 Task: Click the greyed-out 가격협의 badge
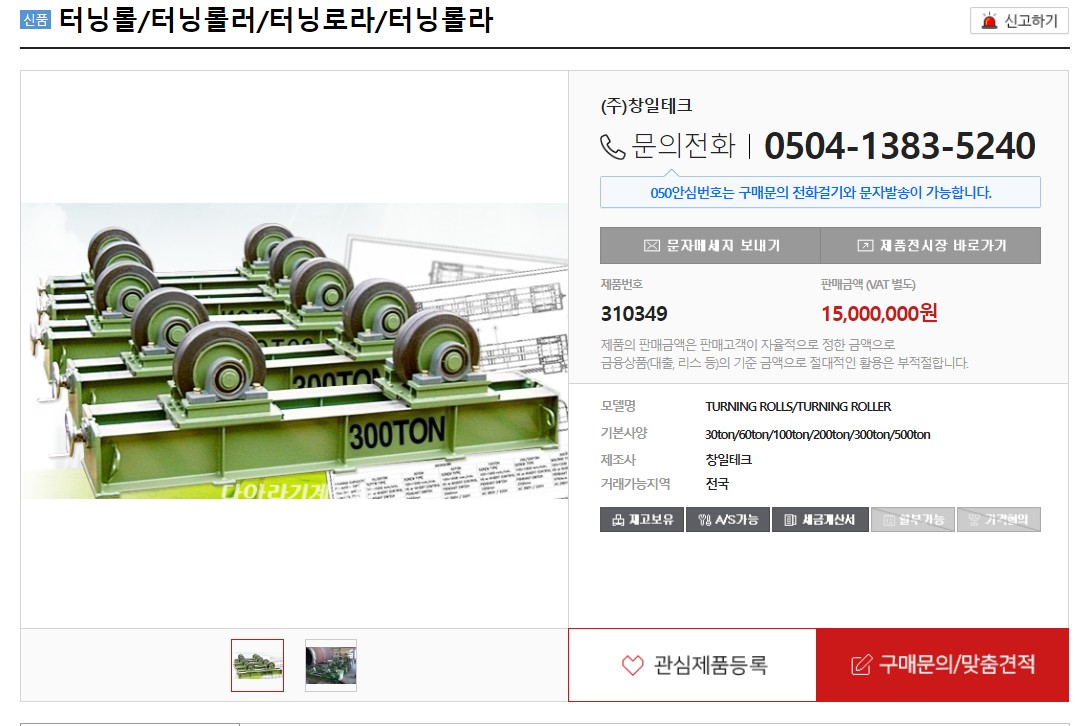(998, 519)
